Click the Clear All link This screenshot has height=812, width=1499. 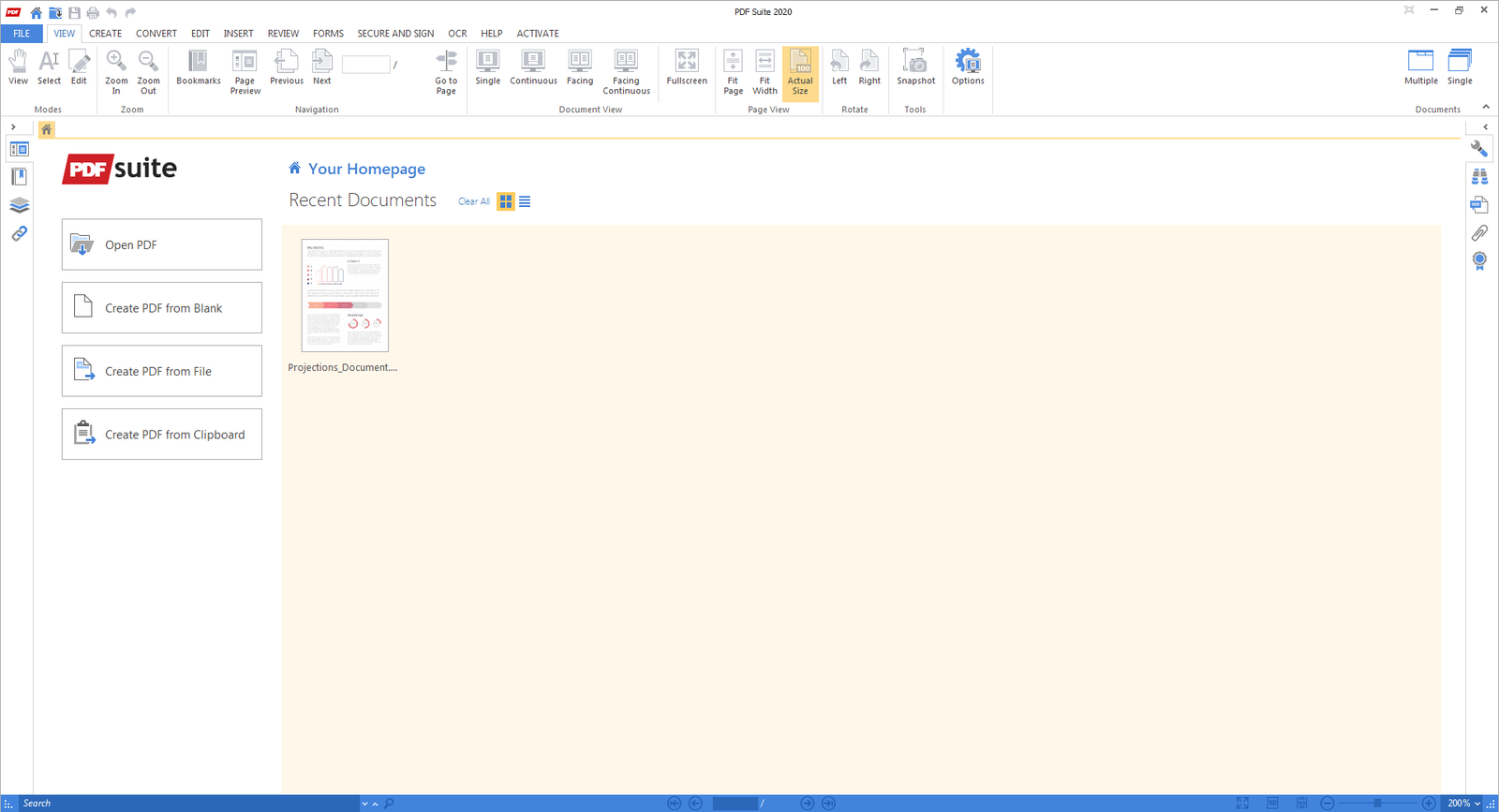(x=473, y=201)
